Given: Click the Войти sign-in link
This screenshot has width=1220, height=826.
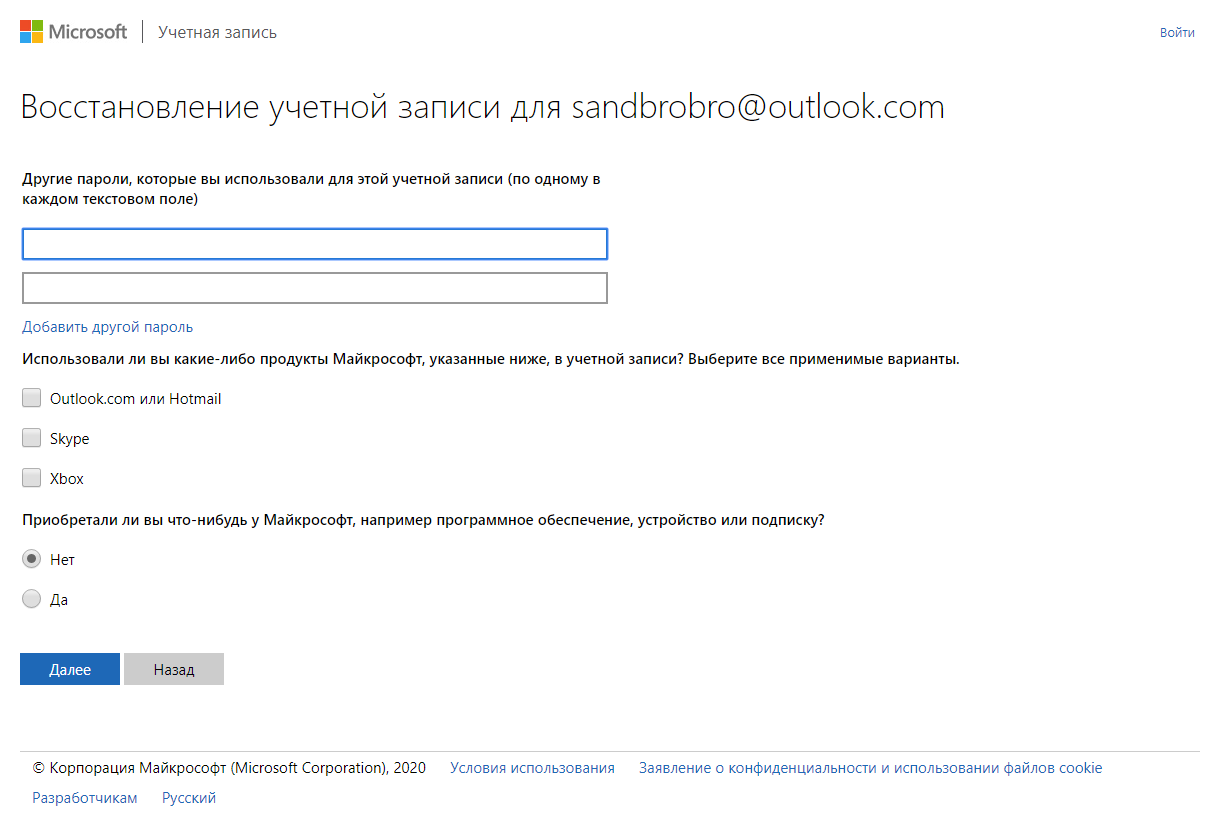Looking at the screenshot, I should pos(1177,33).
